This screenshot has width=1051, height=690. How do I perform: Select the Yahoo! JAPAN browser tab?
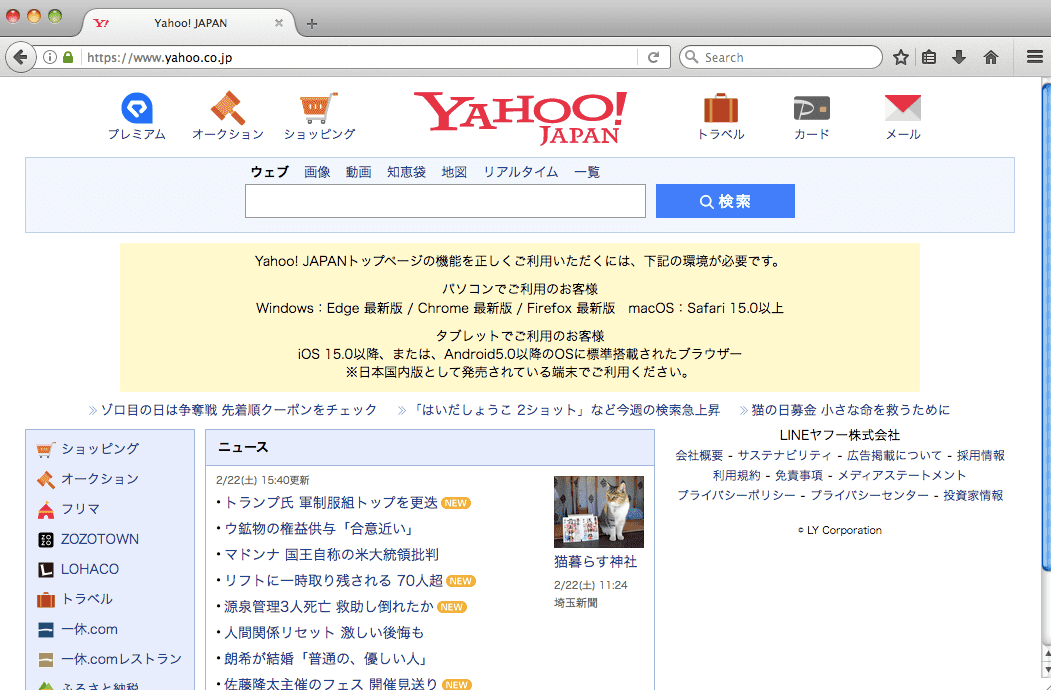pyautogui.click(x=190, y=23)
